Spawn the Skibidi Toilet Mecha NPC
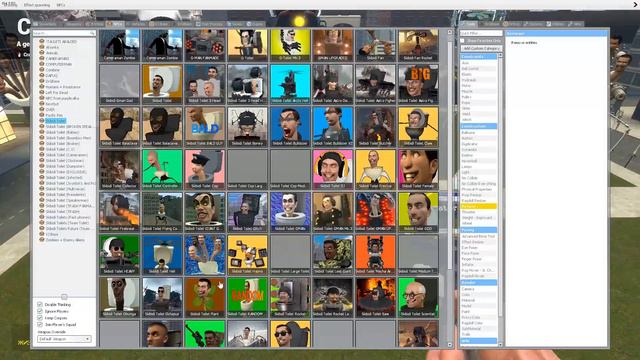 pyautogui.click(x=376, y=255)
